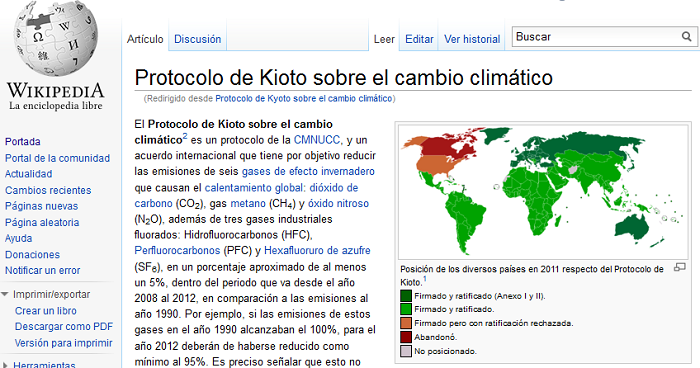Open the Artículo tab
The width and height of the screenshot is (700, 368).
145,39
